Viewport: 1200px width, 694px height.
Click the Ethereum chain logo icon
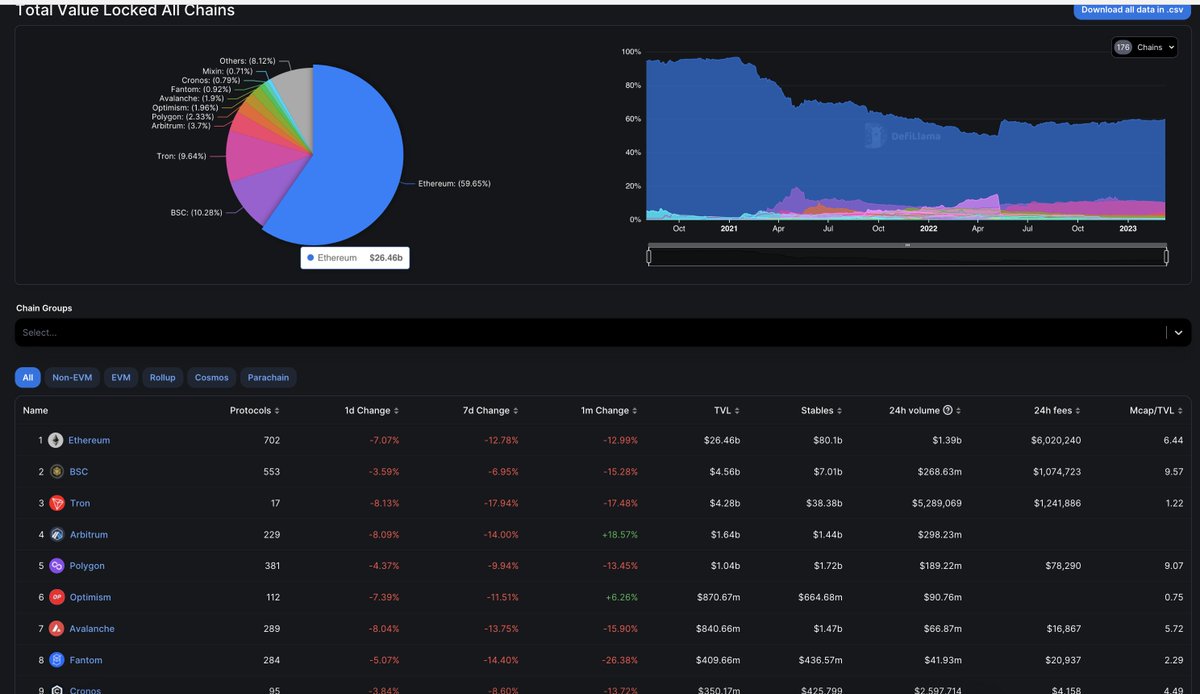tap(56, 440)
